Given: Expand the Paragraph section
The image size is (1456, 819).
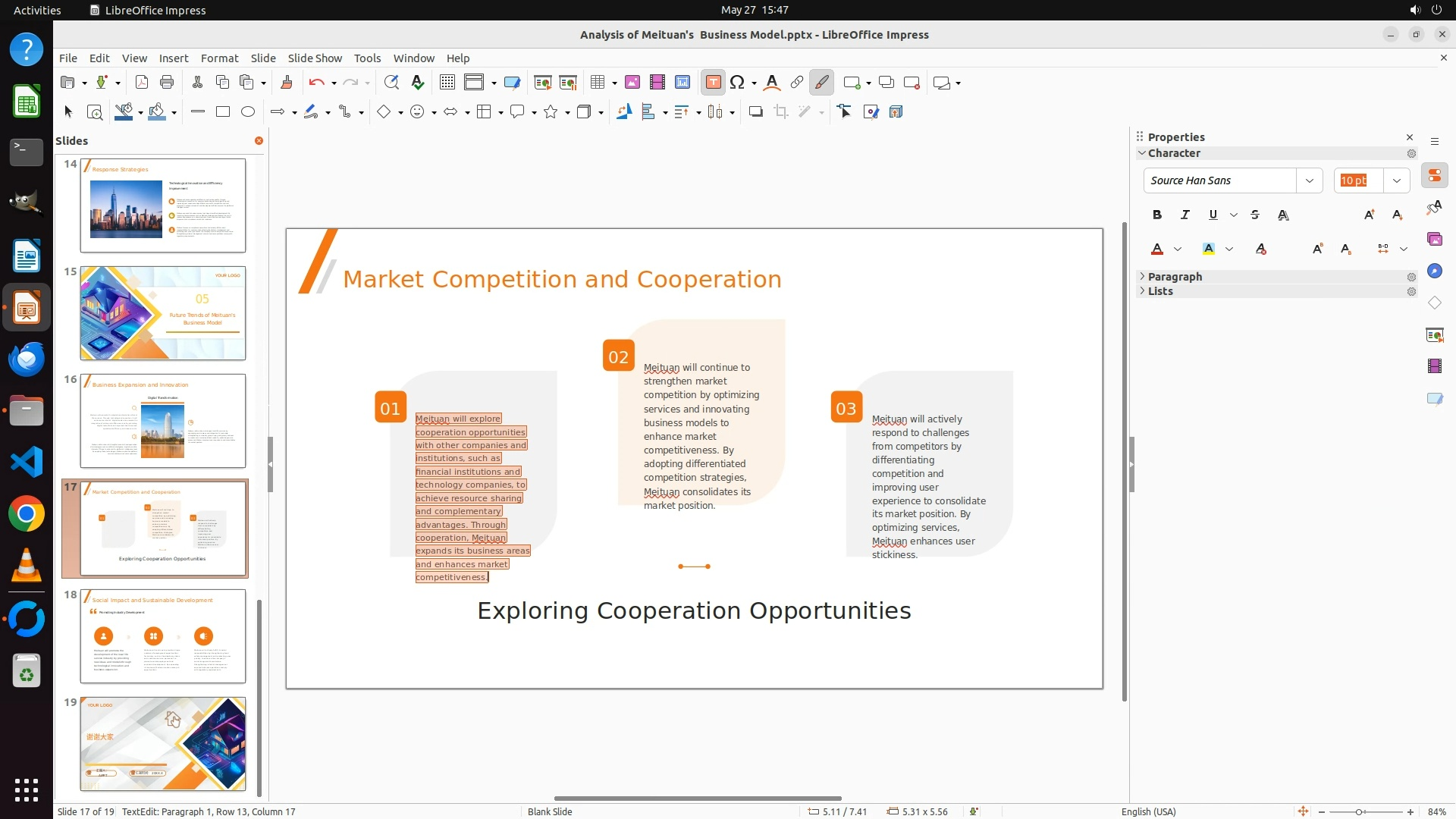Looking at the screenshot, I should 1175,277.
